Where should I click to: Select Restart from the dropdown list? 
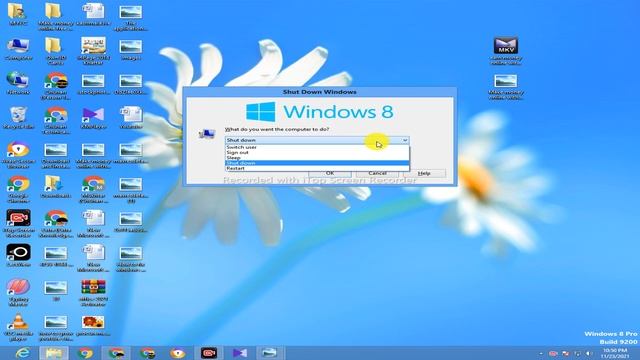(x=317, y=168)
